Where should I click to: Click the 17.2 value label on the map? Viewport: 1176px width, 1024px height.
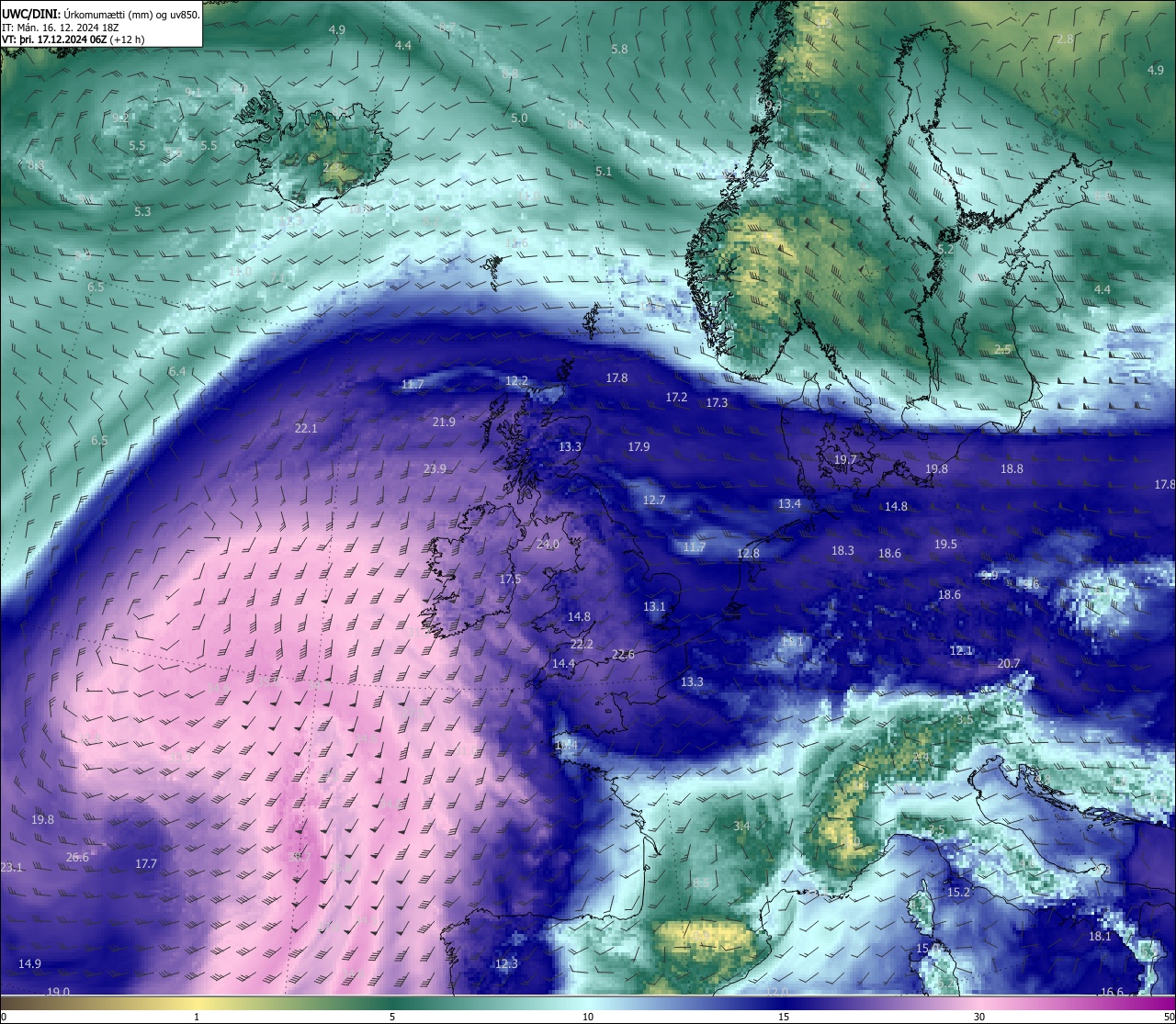pos(676,398)
